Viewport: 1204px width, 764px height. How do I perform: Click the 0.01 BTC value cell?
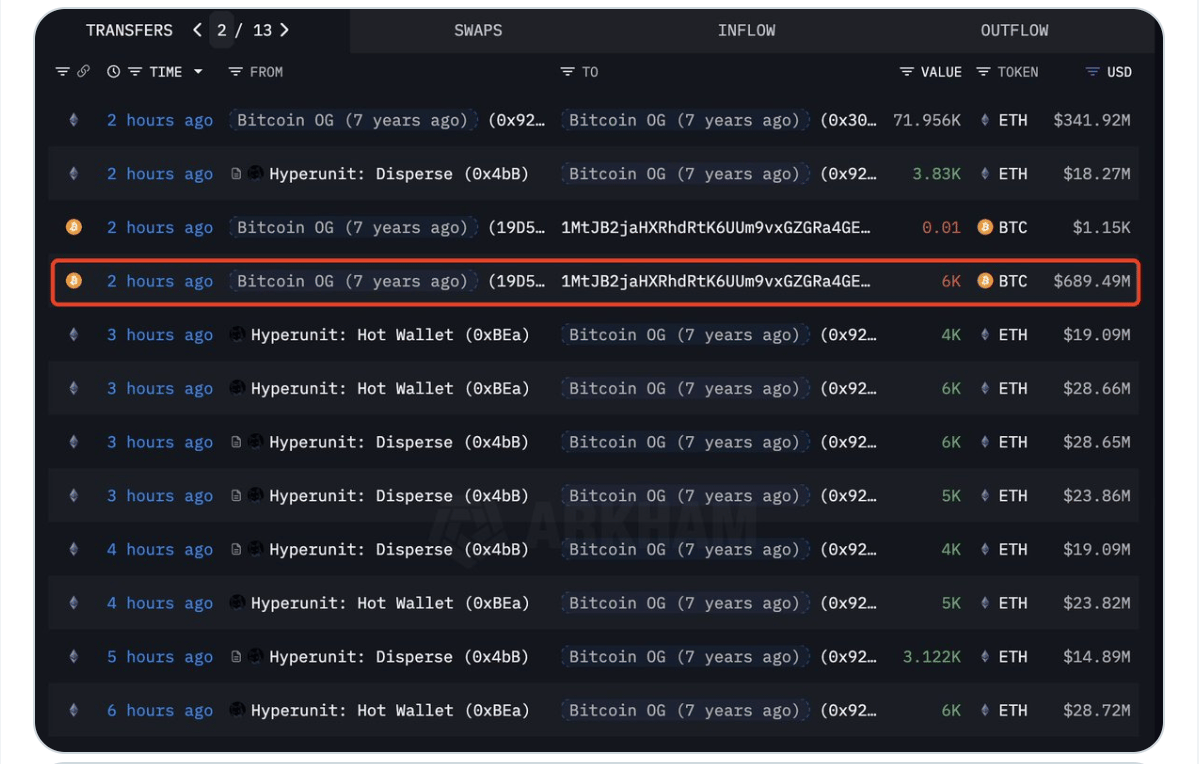pos(941,227)
